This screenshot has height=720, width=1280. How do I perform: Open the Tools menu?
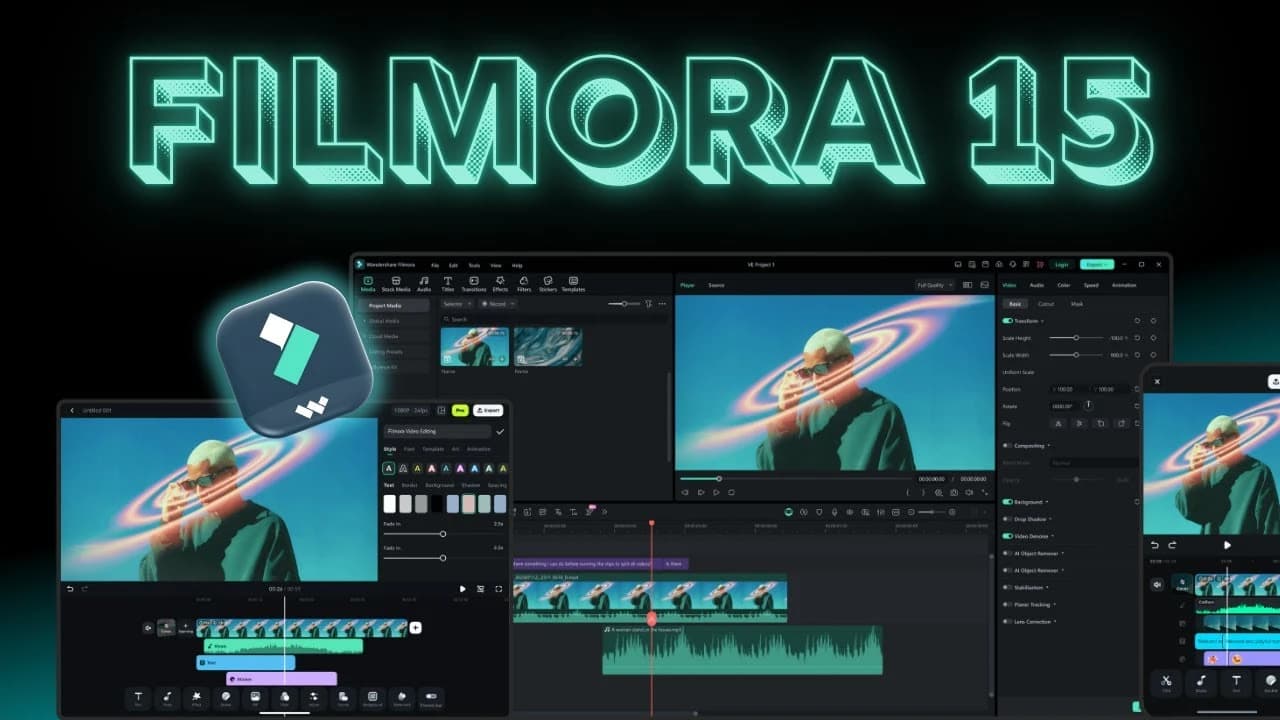point(475,266)
